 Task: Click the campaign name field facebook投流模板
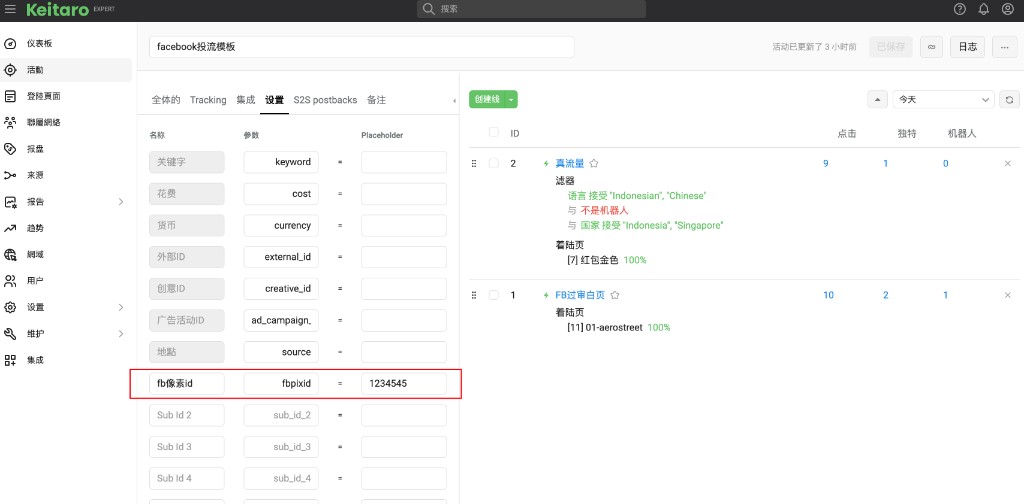point(362,47)
